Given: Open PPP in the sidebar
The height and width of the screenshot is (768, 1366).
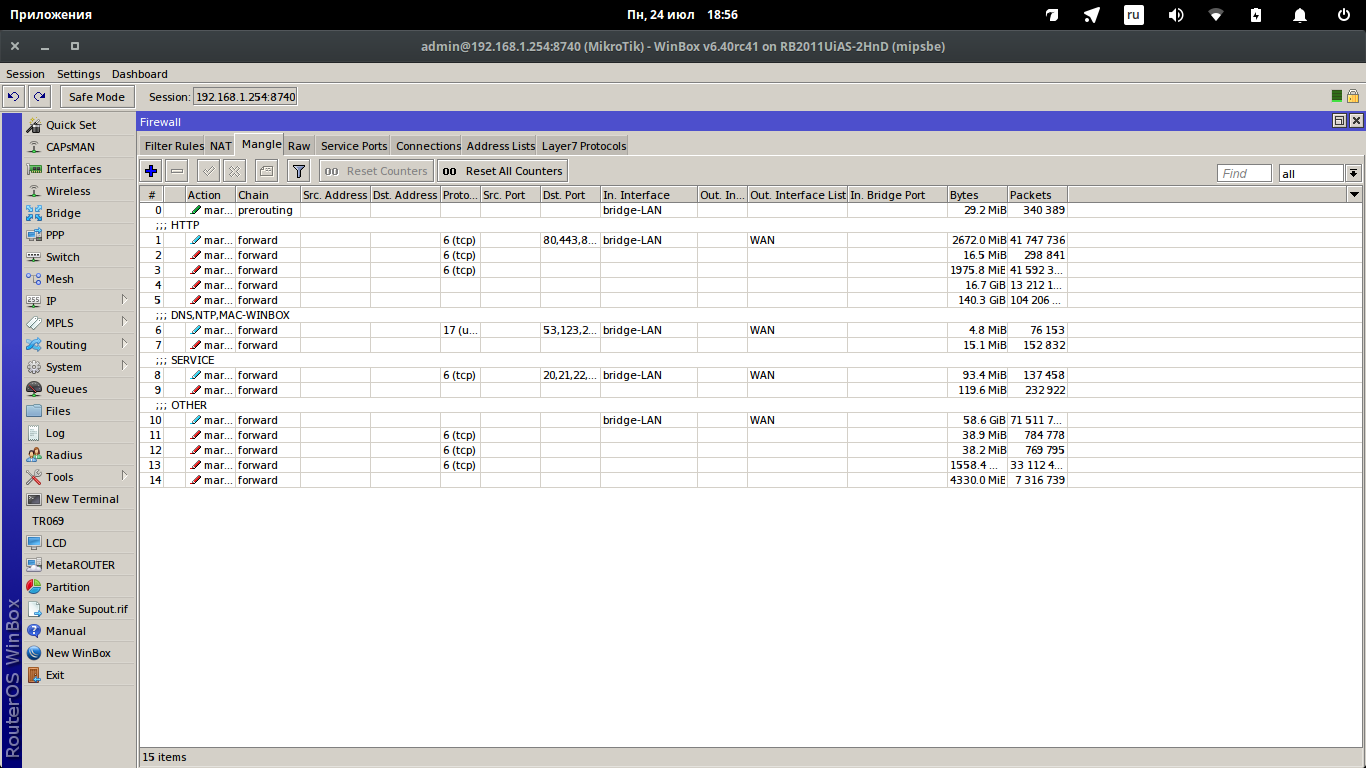Looking at the screenshot, I should (x=79, y=235).
